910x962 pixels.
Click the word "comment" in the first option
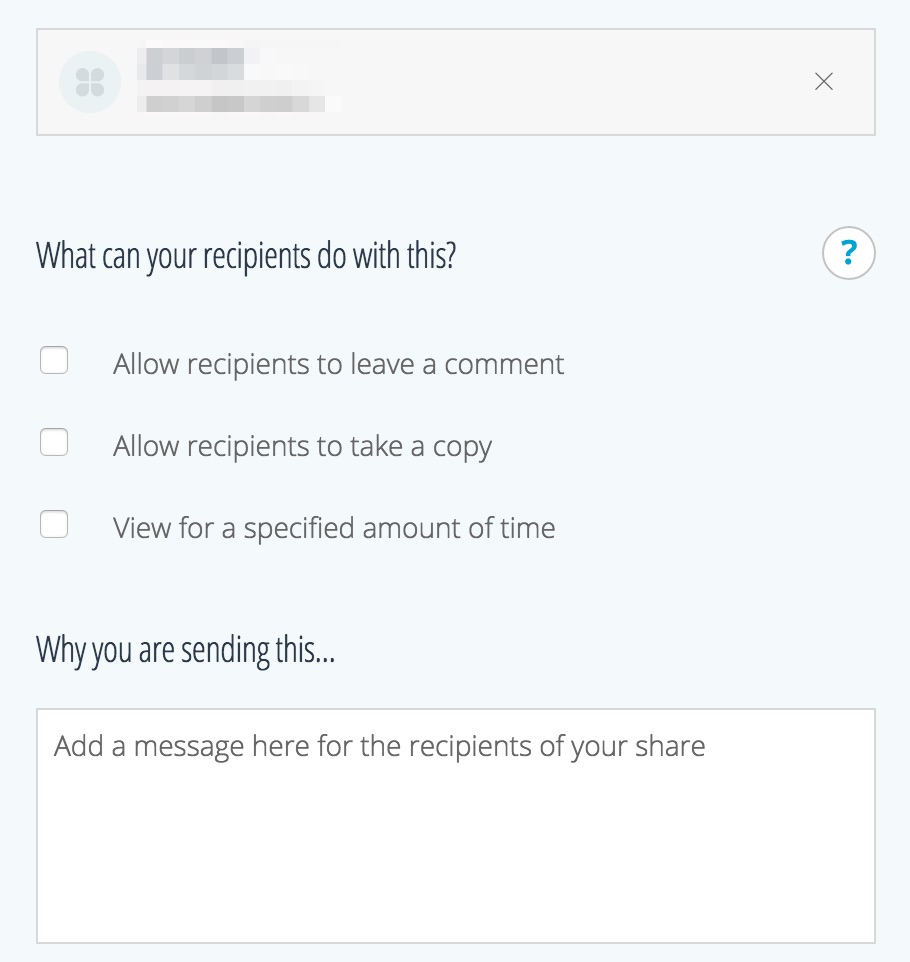504,364
